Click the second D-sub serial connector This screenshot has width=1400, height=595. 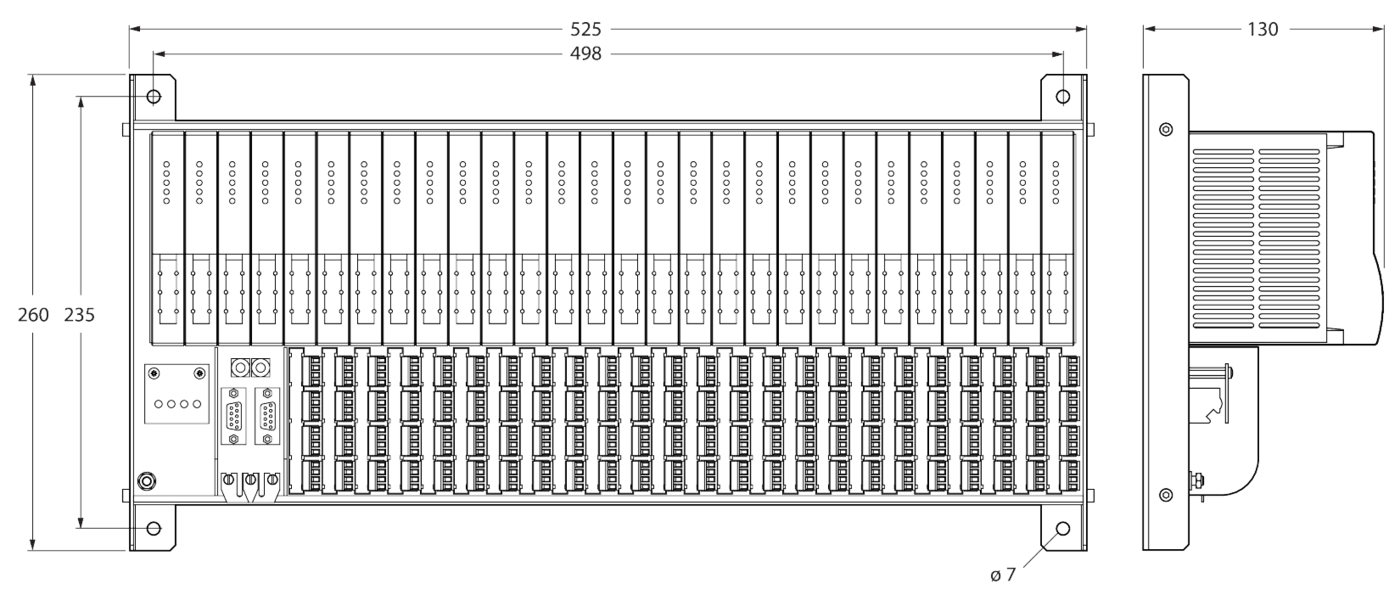pos(268,414)
